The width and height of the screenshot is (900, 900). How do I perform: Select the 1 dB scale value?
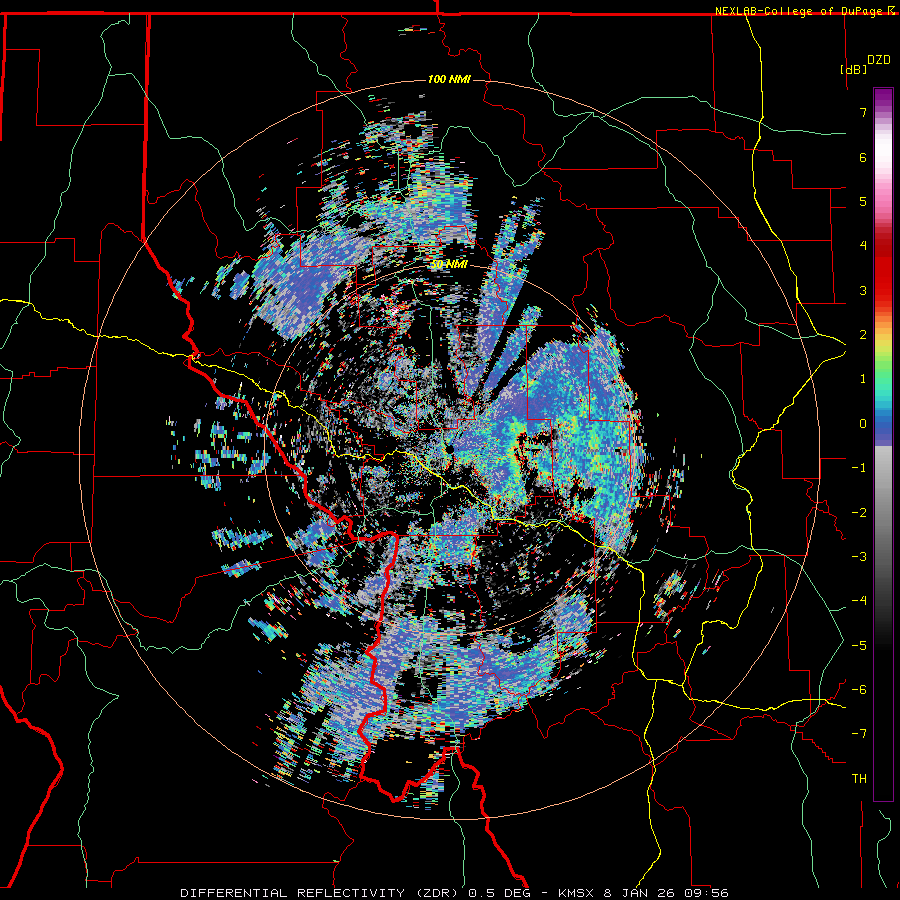863,379
